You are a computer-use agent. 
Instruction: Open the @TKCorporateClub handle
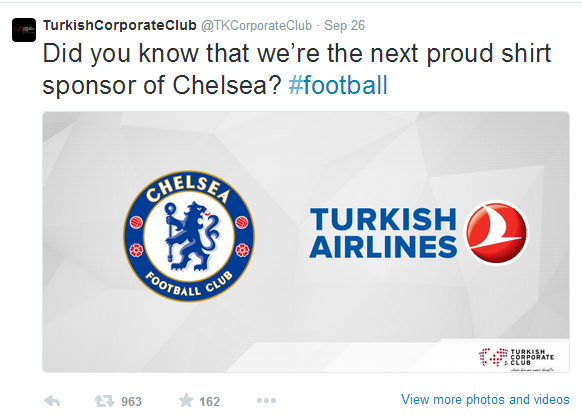tap(256, 25)
